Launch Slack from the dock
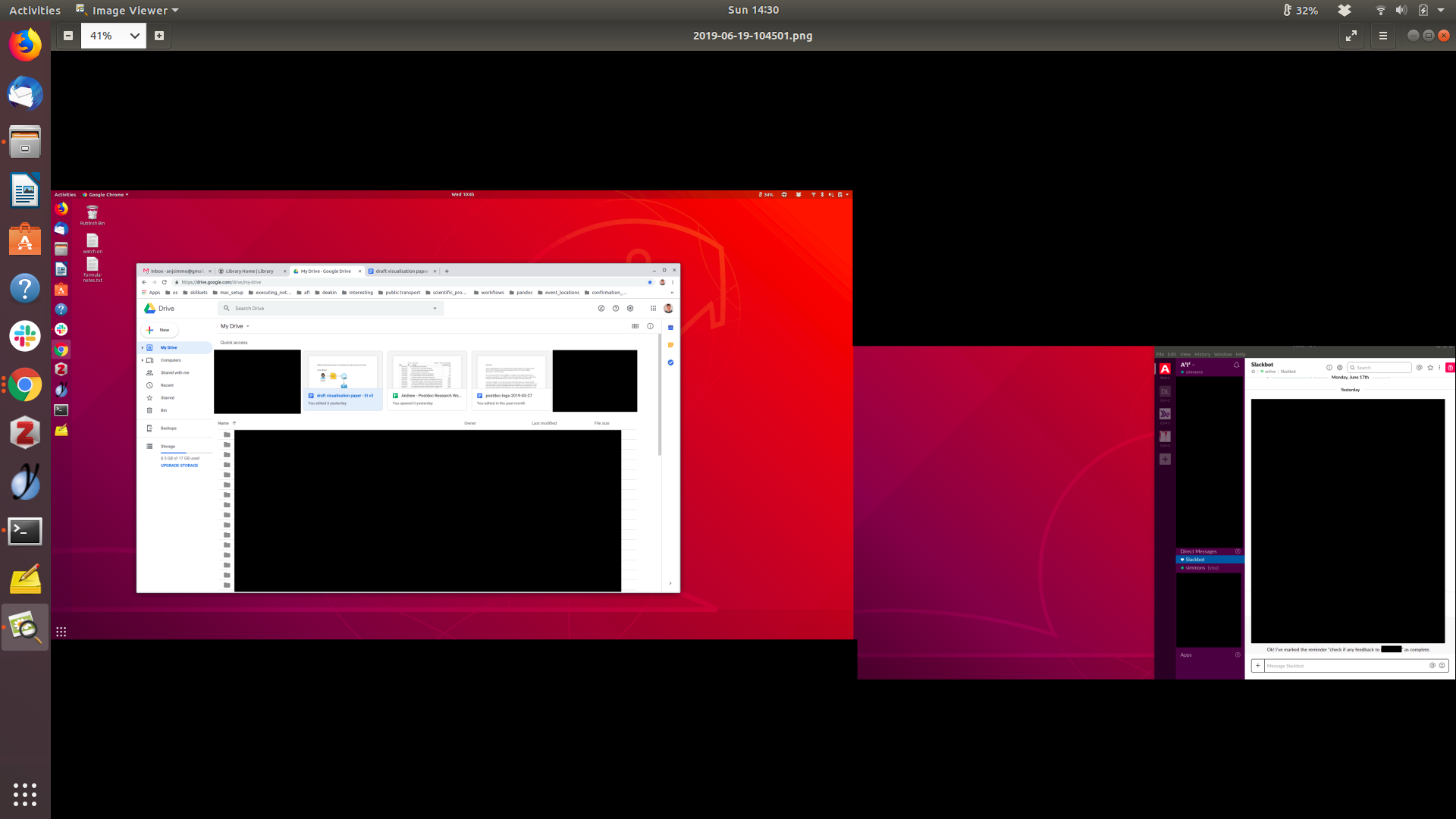Screen dimensions: 1456x819 click(25, 336)
